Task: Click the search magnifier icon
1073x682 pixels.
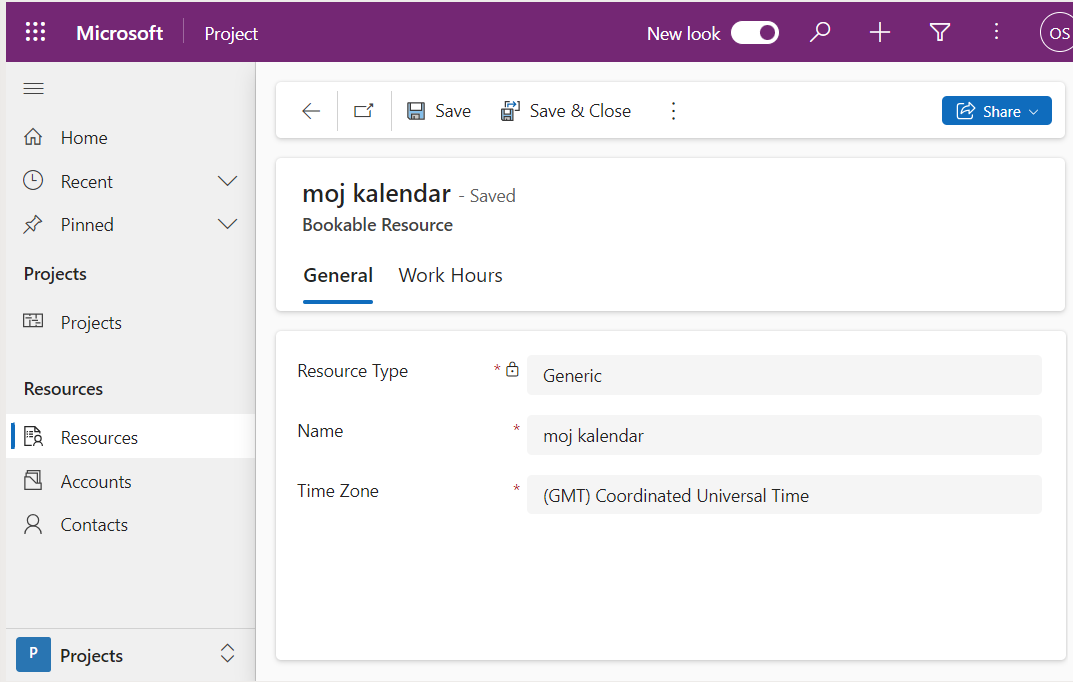Action: pyautogui.click(x=820, y=33)
